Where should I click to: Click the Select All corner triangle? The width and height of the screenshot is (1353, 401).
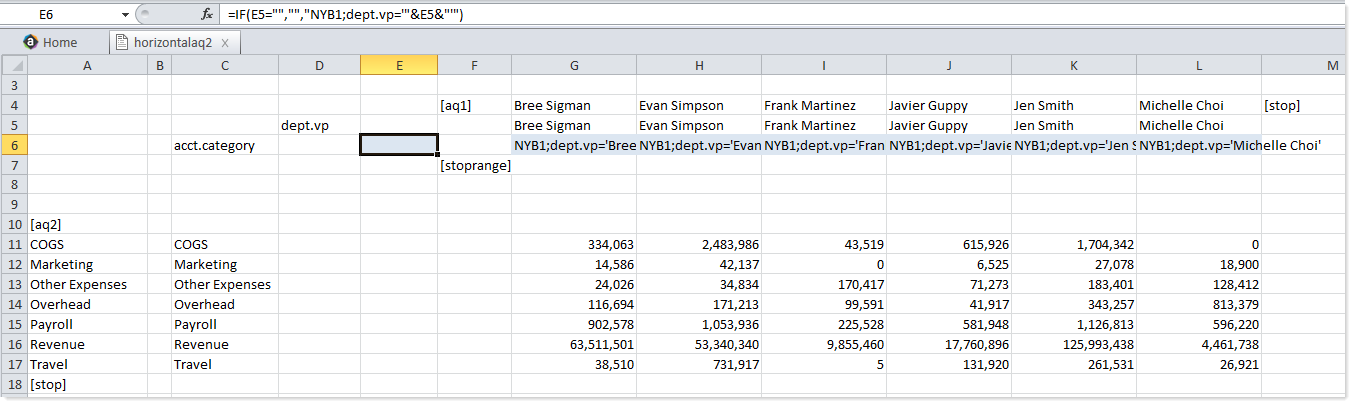pyautogui.click(x=14, y=65)
